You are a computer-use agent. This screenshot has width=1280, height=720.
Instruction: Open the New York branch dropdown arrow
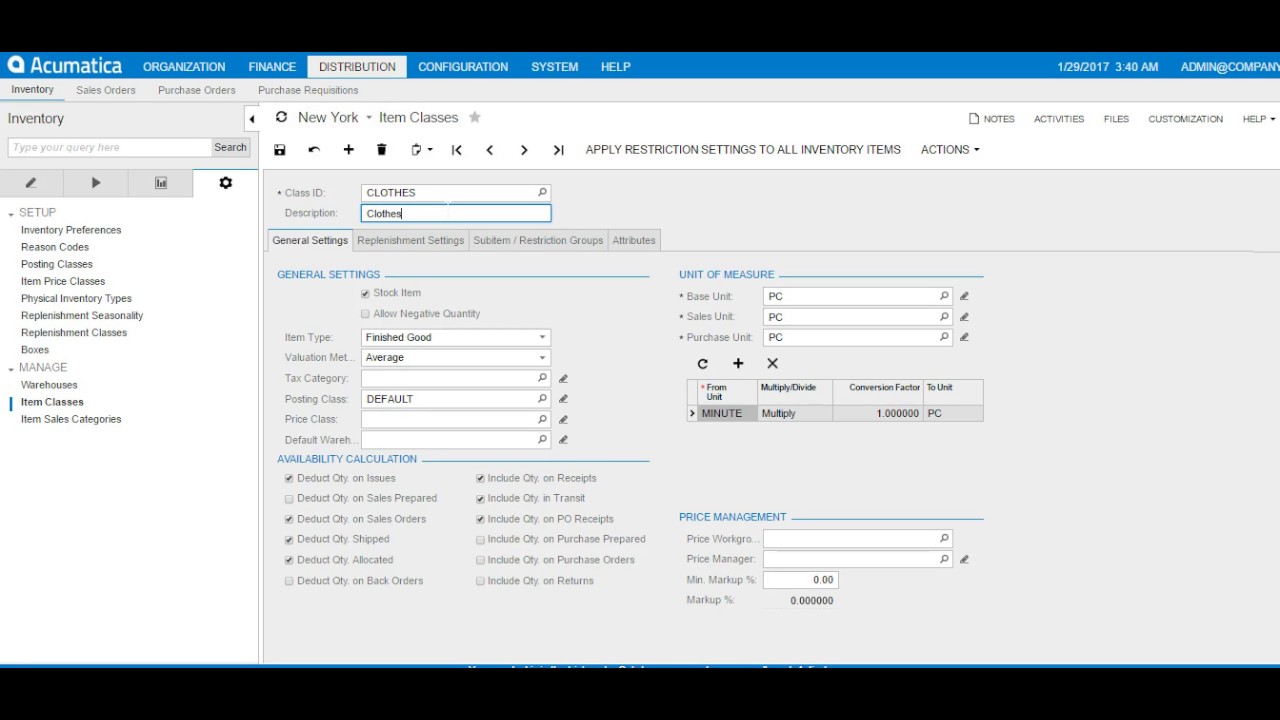tap(368, 118)
